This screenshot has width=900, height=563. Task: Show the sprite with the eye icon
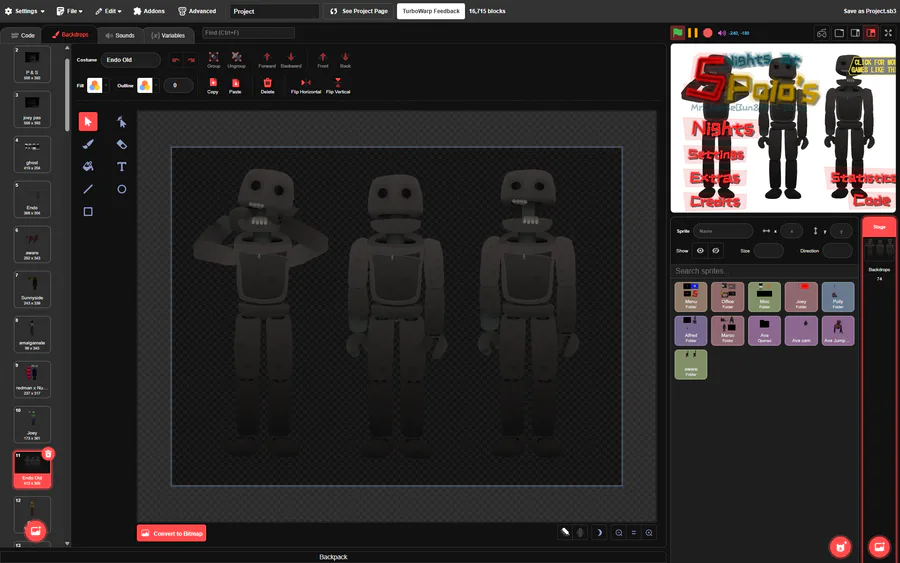point(700,251)
